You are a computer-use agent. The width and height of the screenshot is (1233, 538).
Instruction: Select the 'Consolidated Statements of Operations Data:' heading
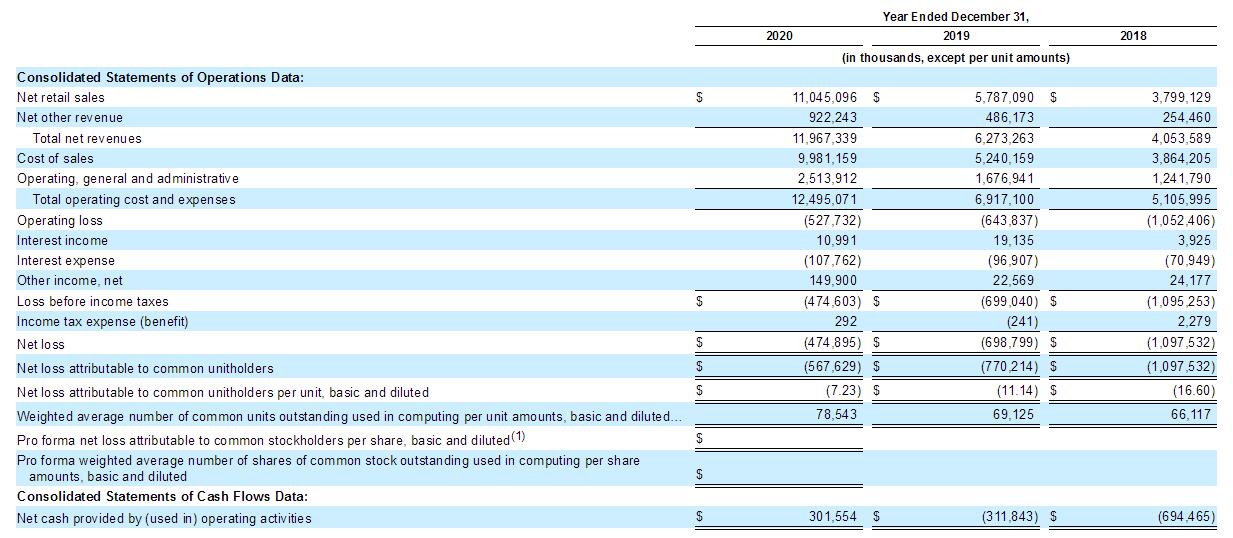[x=161, y=78]
